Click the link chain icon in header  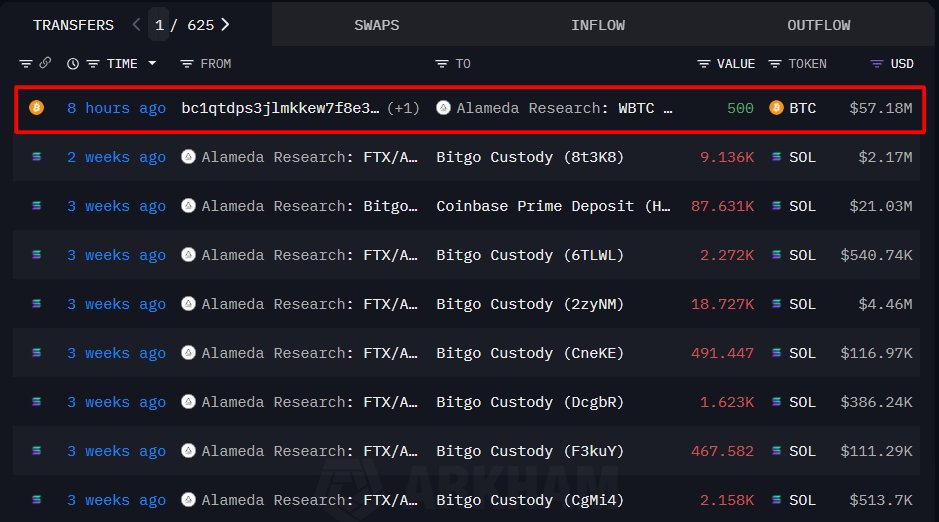(x=46, y=63)
